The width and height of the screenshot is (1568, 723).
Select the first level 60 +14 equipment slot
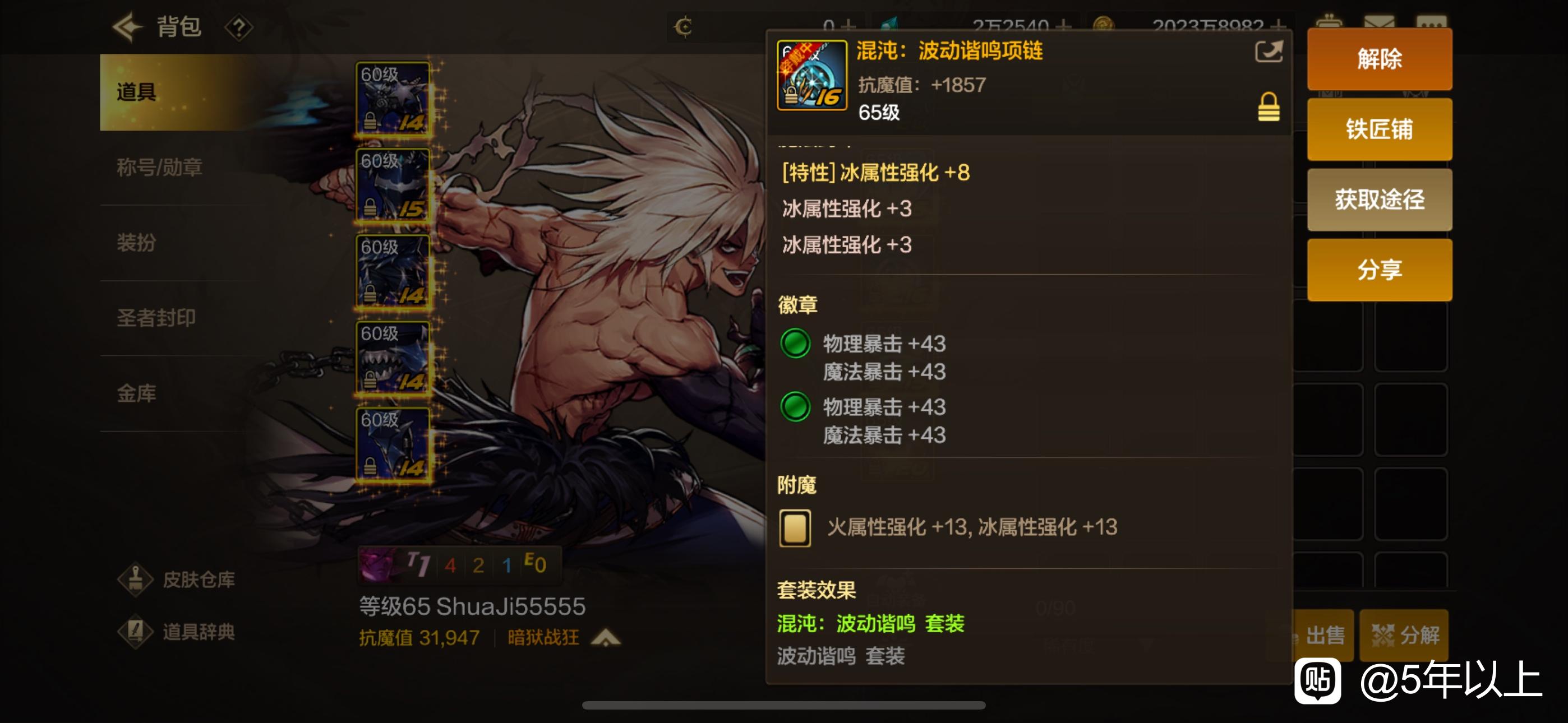point(393,99)
